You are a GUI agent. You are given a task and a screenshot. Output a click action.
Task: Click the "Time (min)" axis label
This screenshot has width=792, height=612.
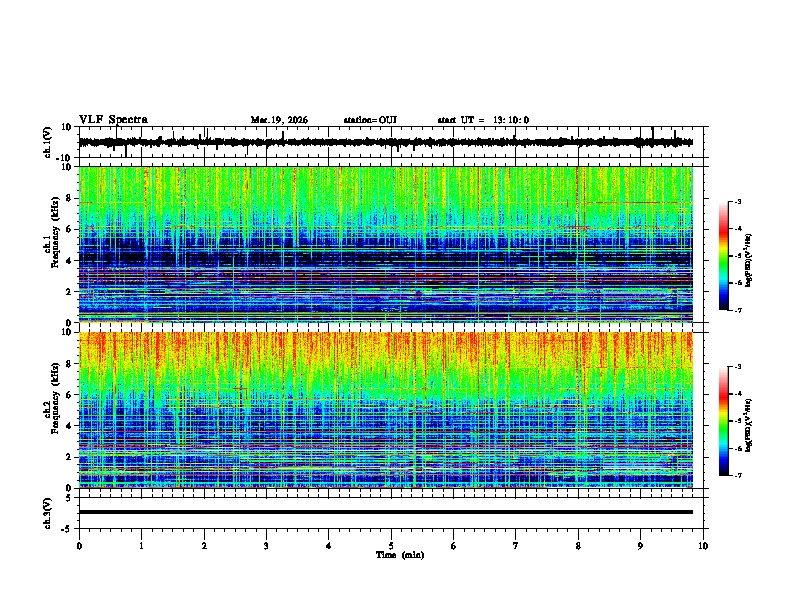click(400, 555)
